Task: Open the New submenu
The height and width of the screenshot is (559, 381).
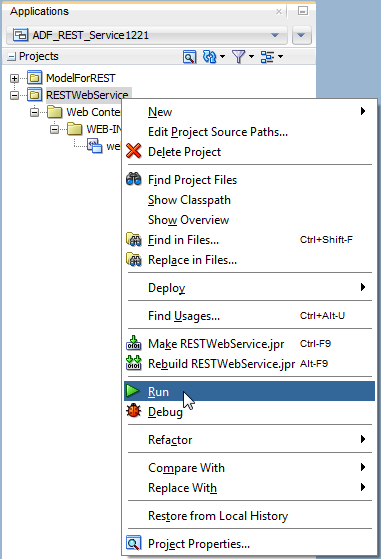Action: click(249, 112)
